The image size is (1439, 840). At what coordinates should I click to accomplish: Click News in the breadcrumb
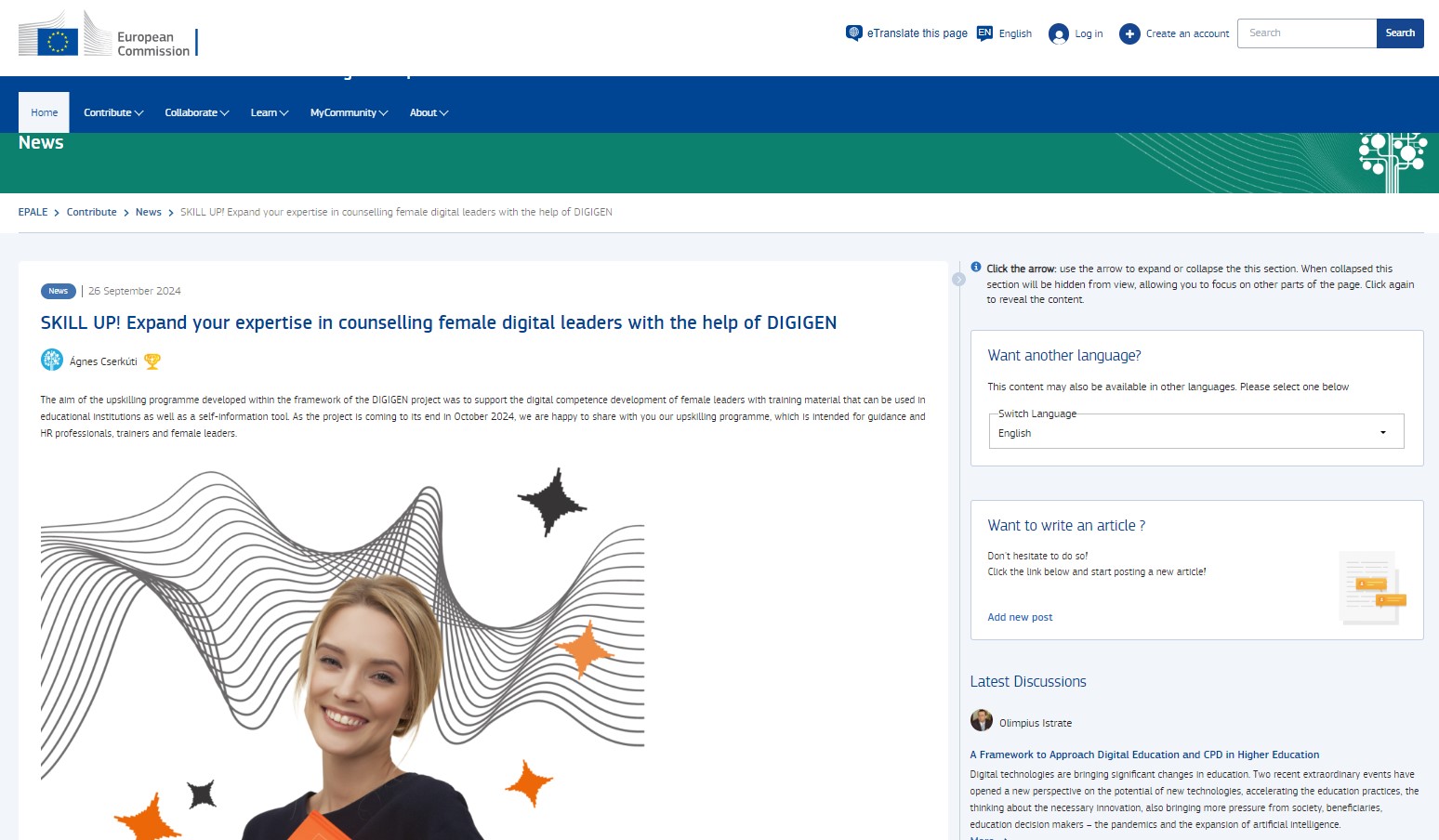pos(149,212)
